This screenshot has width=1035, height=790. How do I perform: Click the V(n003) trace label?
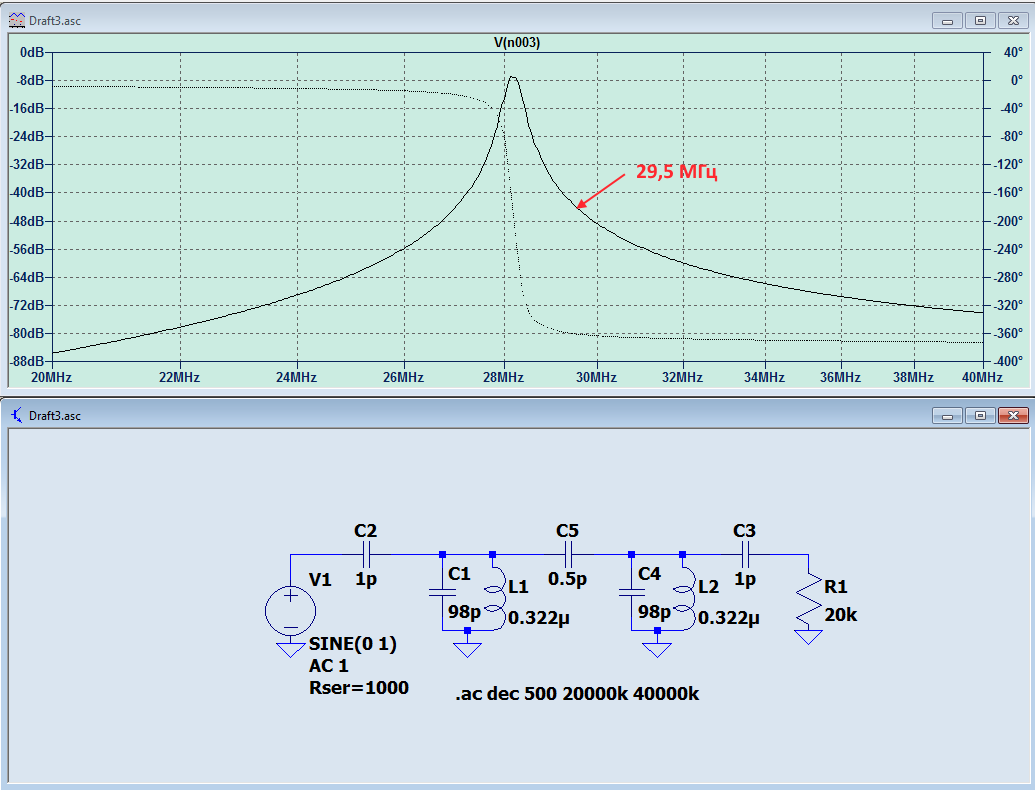(517, 42)
